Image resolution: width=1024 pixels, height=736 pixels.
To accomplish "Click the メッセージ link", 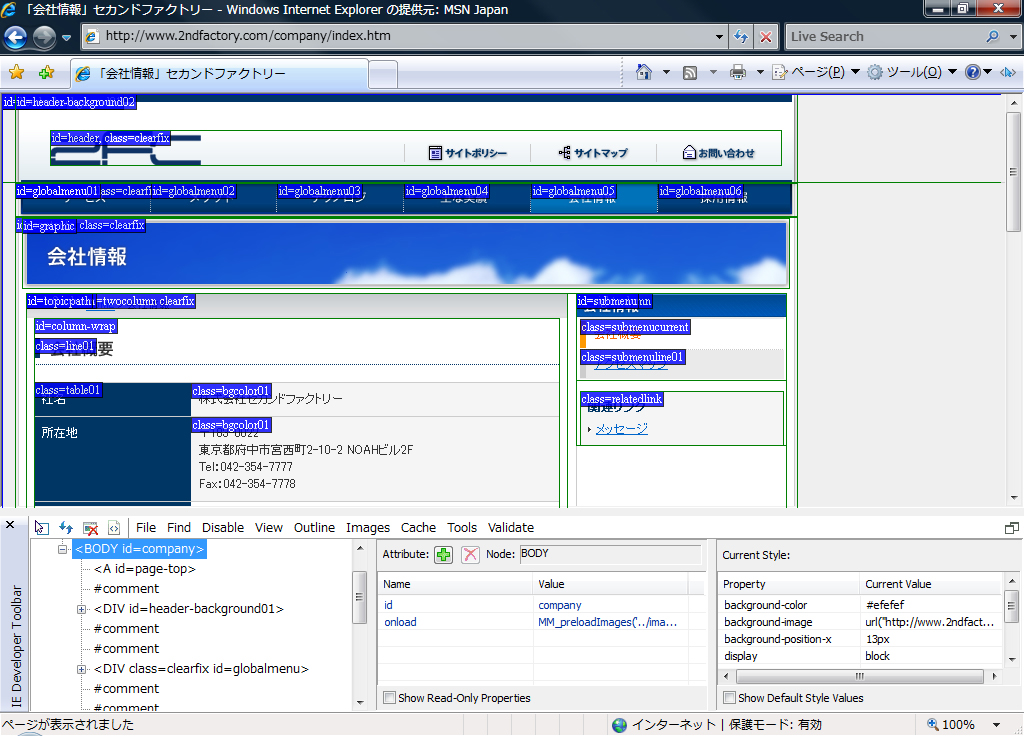I will [622, 429].
